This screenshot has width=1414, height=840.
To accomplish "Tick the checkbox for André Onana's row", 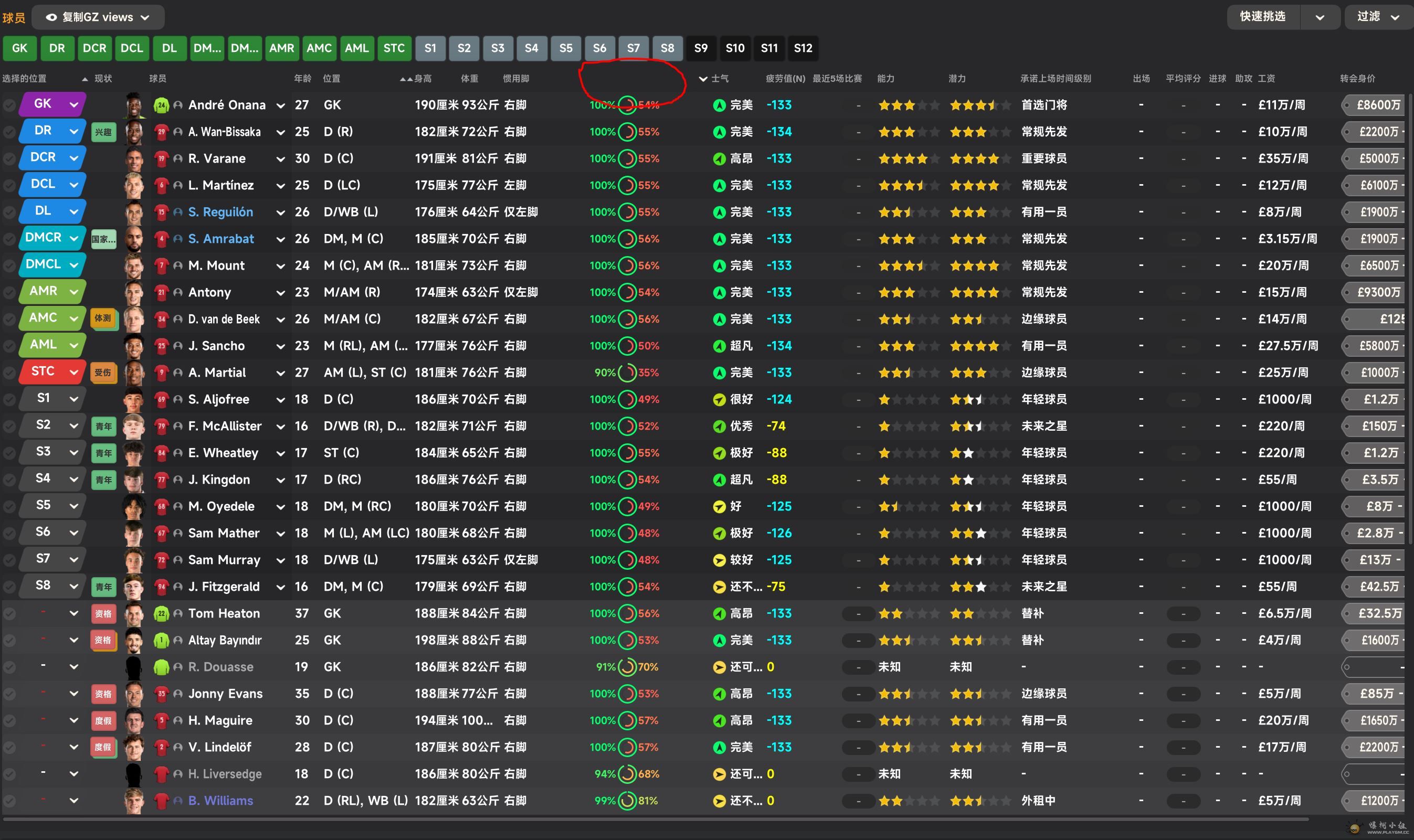I will click(9, 105).
